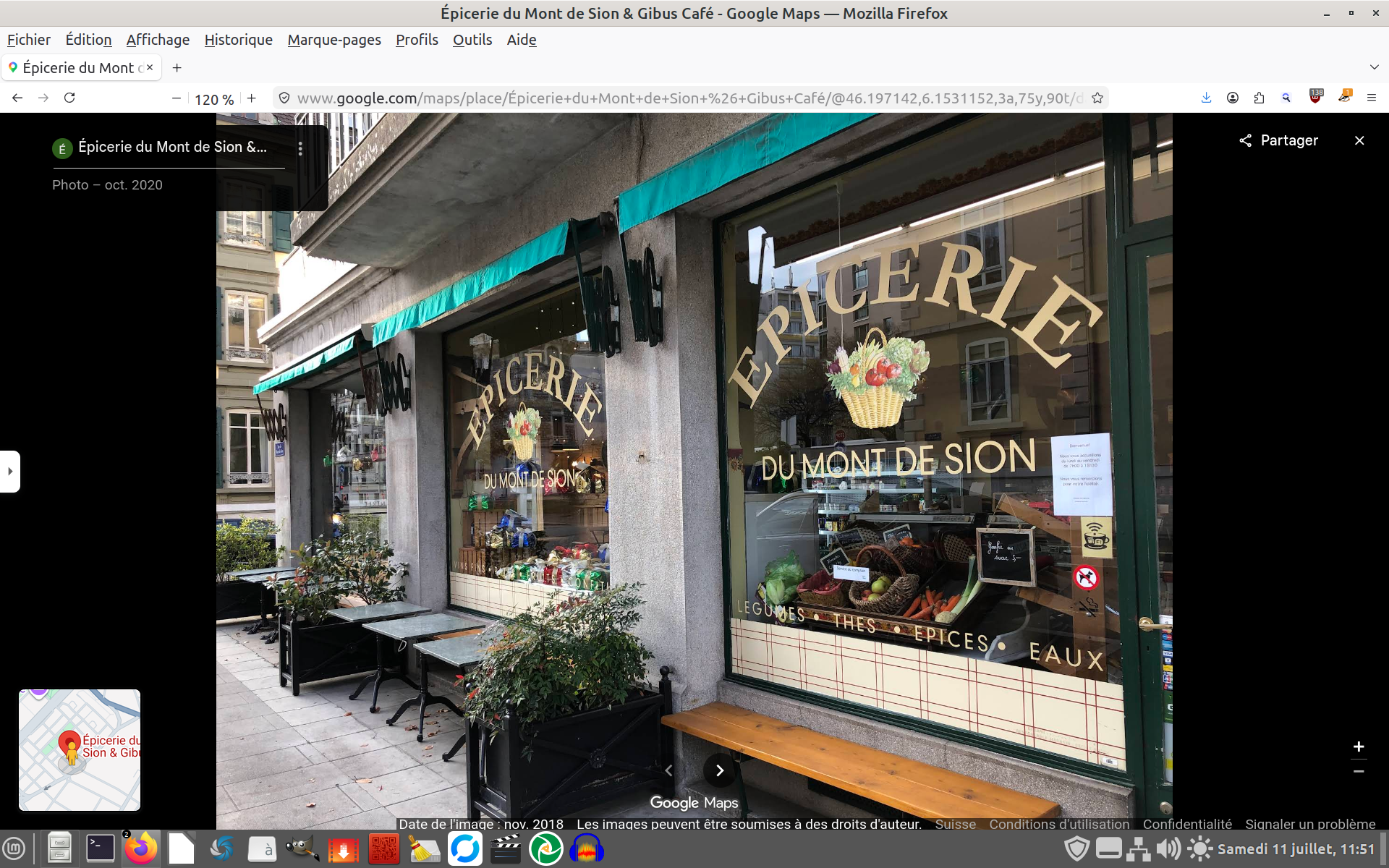Screen dimensions: 1389x868
Task: Show site security information shield
Action: [x=284, y=98]
